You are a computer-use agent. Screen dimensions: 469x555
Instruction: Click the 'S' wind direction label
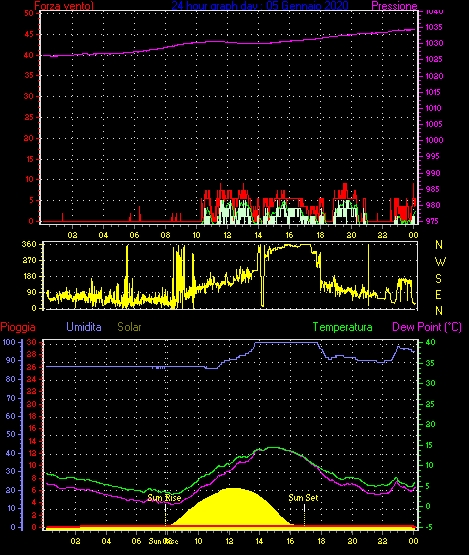[439, 279]
